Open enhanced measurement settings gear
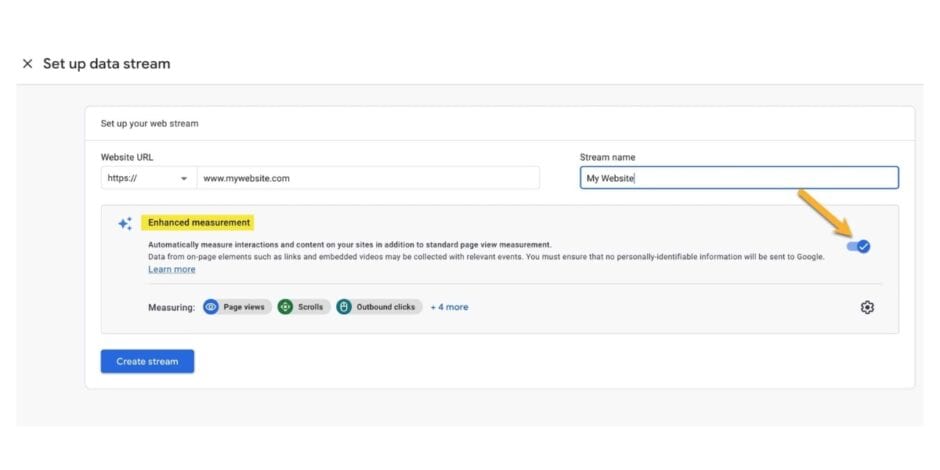 867,307
